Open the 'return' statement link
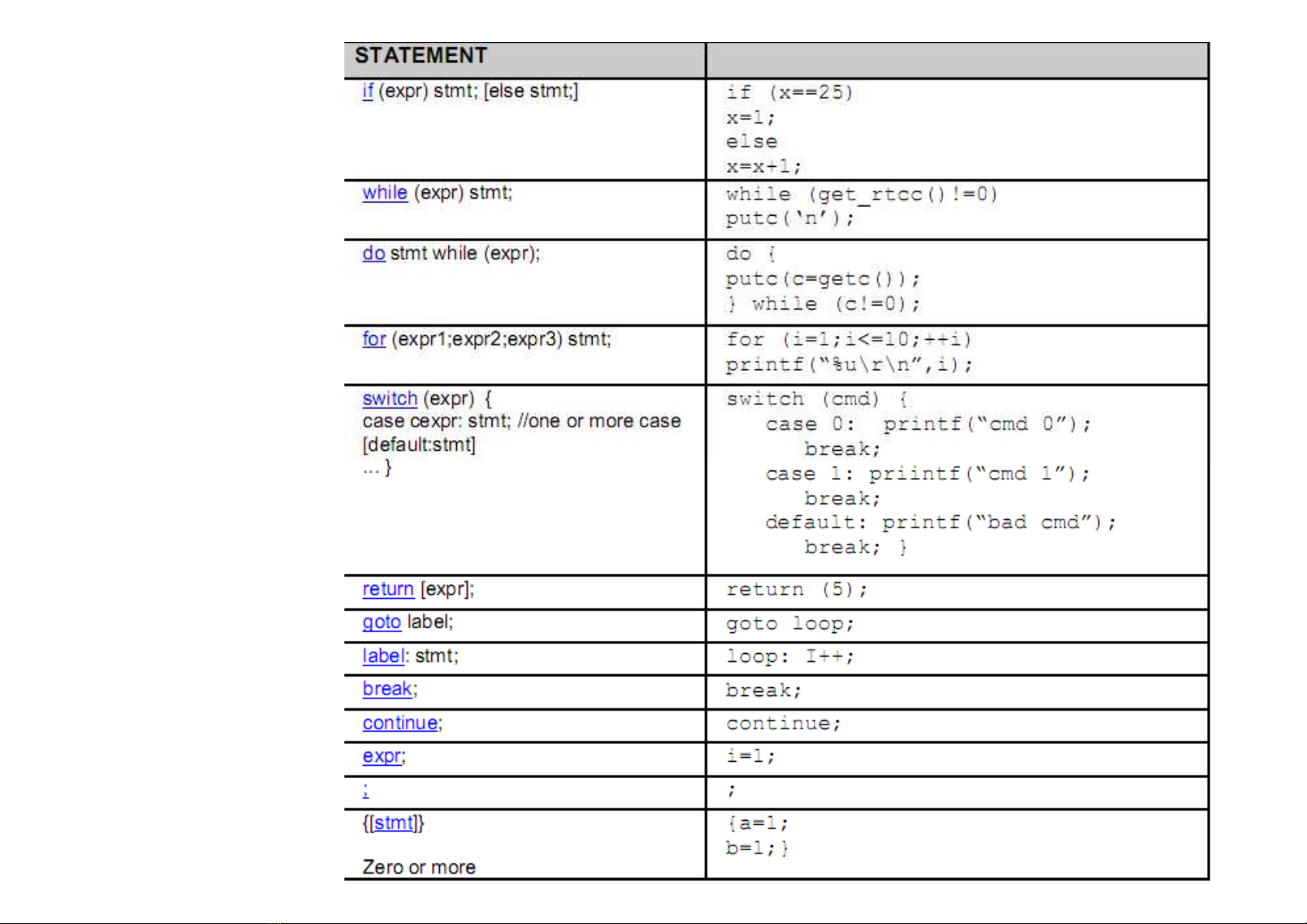This screenshot has height=924, width=1307. (x=387, y=590)
